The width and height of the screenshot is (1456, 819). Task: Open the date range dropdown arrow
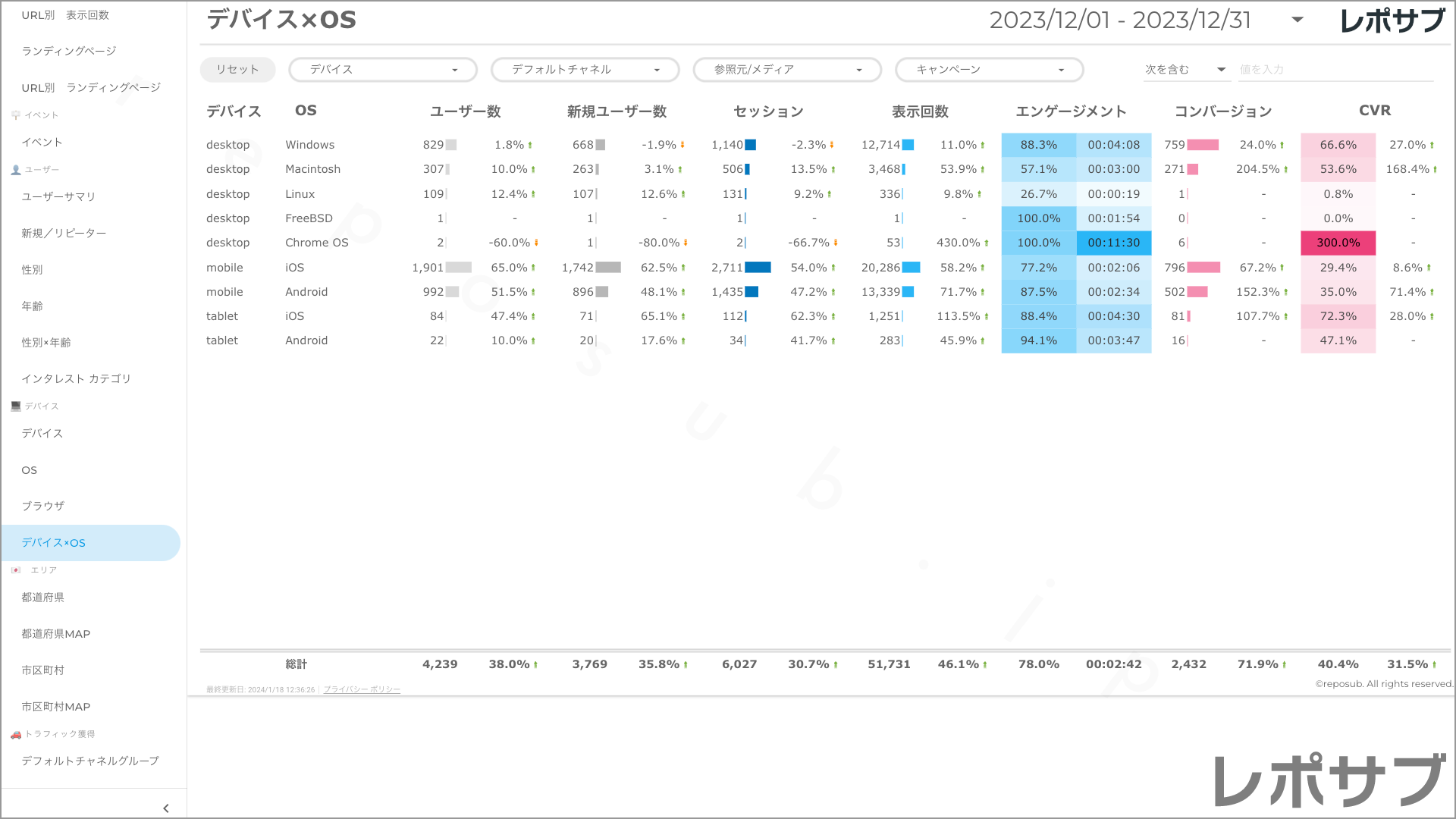pos(1298,20)
